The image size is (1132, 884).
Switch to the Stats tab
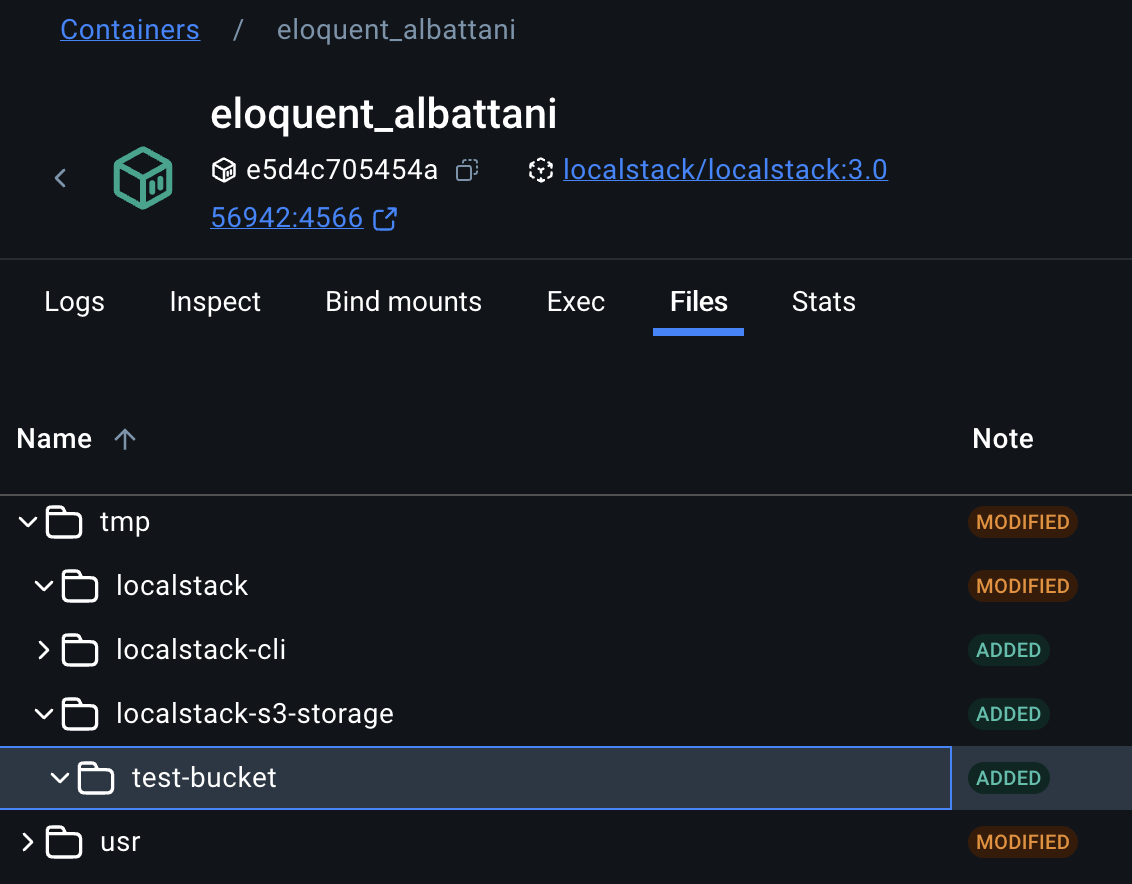[823, 302]
